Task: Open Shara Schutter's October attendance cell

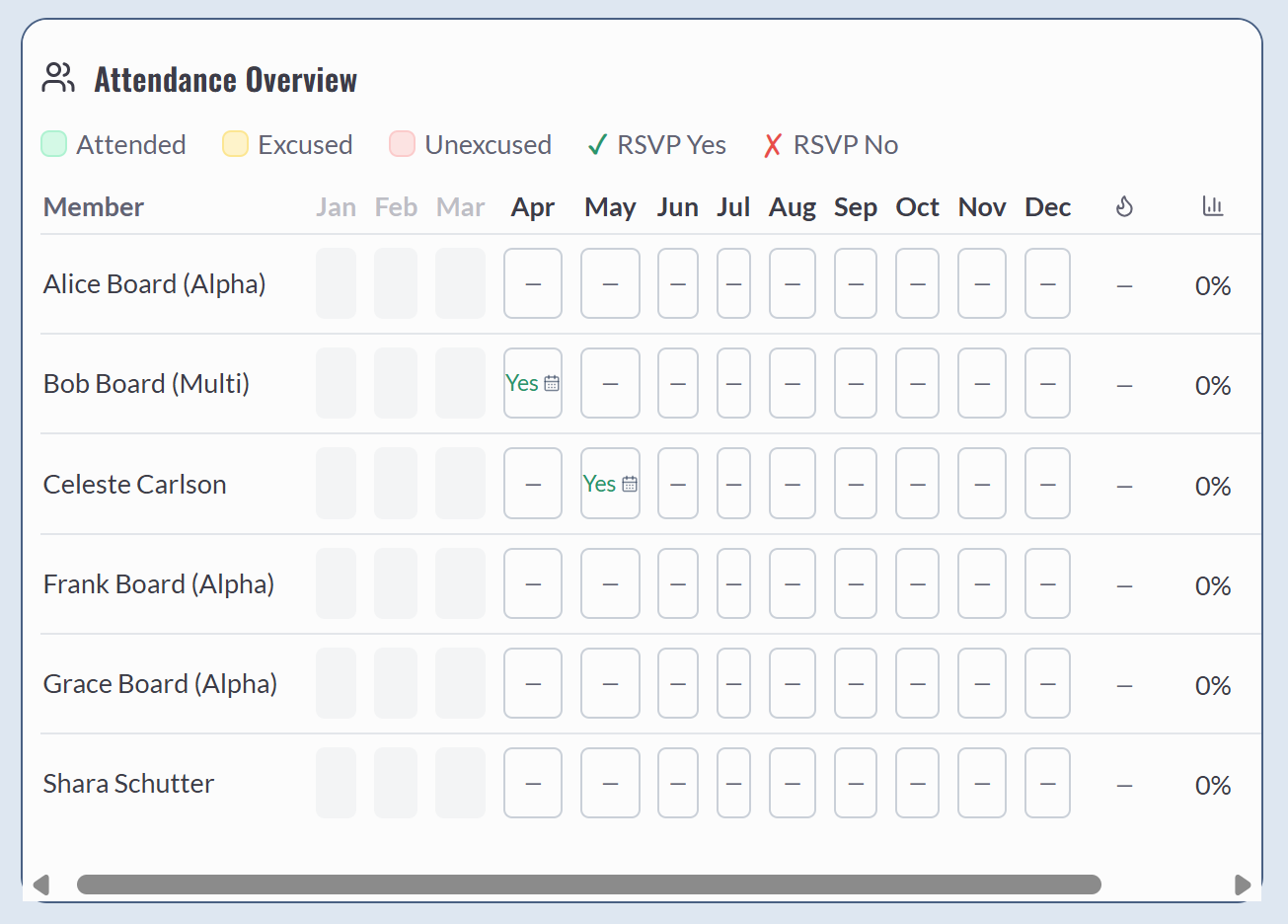Action: [x=918, y=783]
